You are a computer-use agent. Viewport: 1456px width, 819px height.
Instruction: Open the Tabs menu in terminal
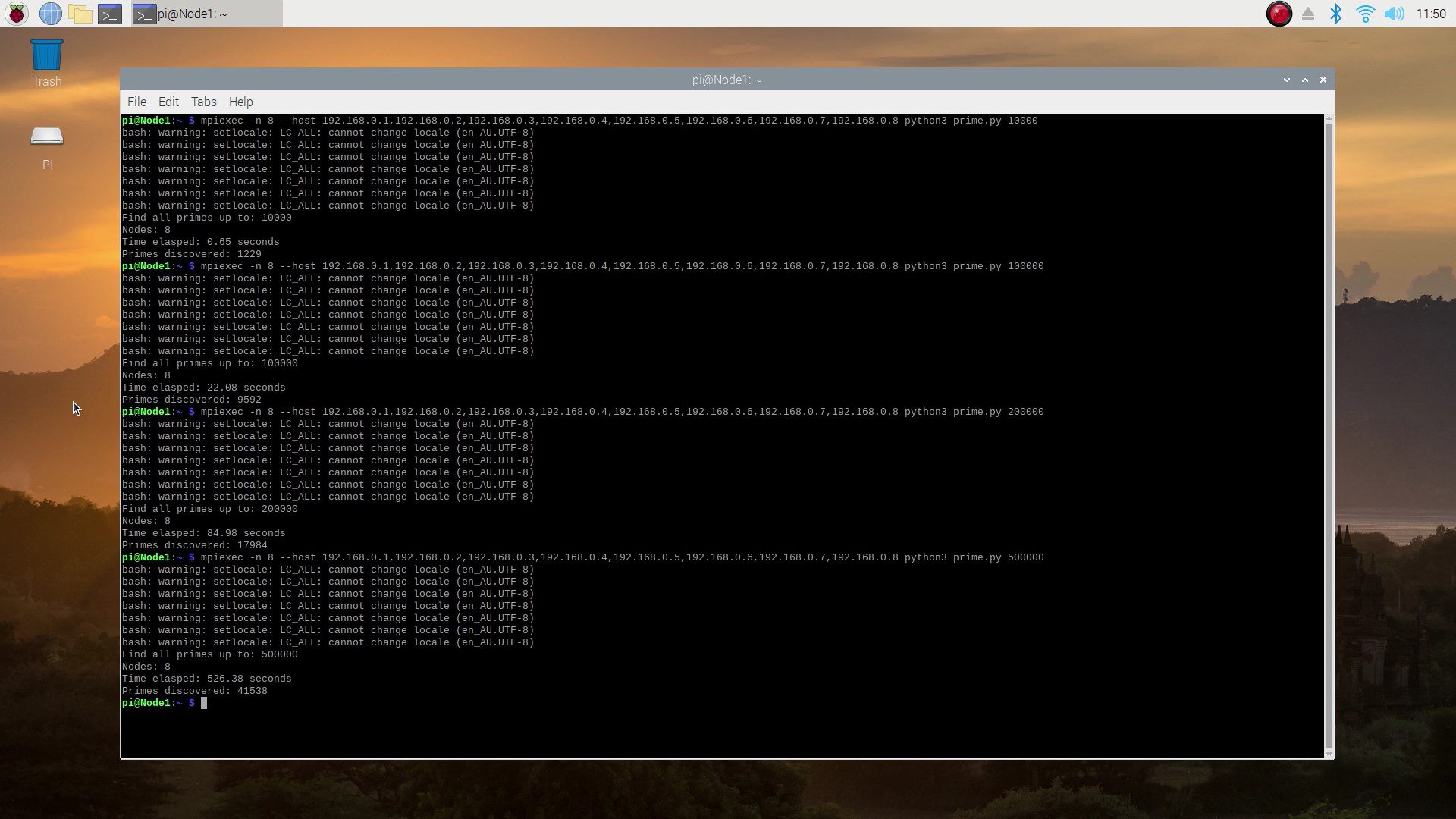[203, 102]
